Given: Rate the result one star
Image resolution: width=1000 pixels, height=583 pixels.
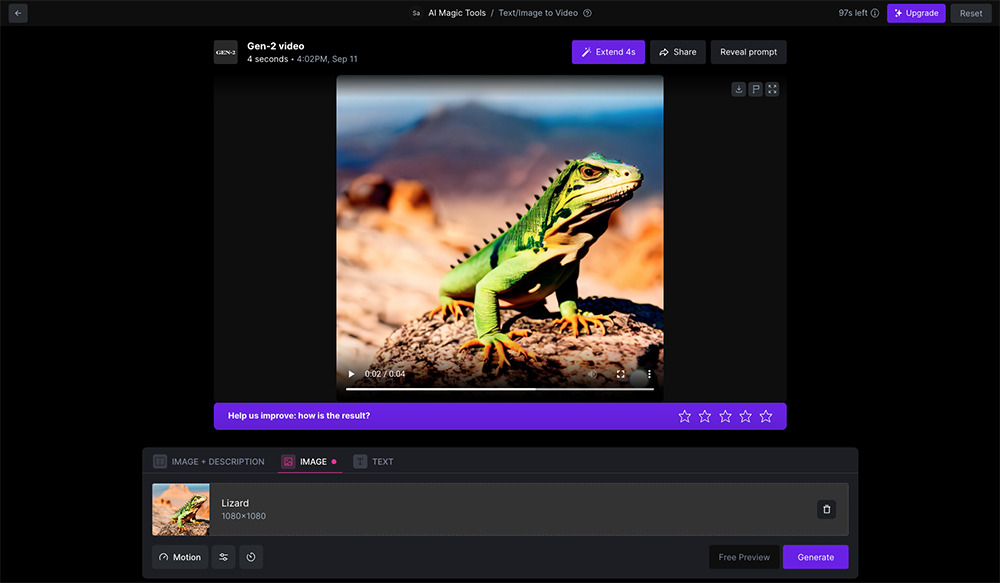Looking at the screenshot, I should (x=684, y=417).
